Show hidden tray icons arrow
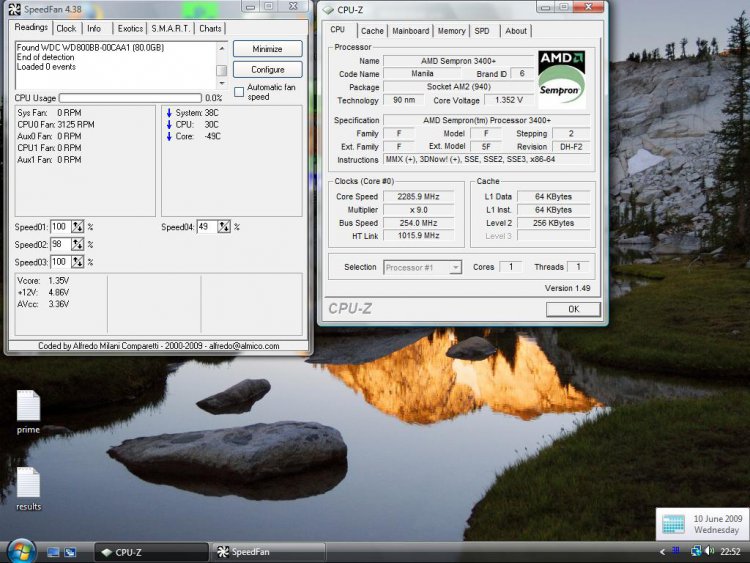Screen dimensions: 750x563 [662, 552]
